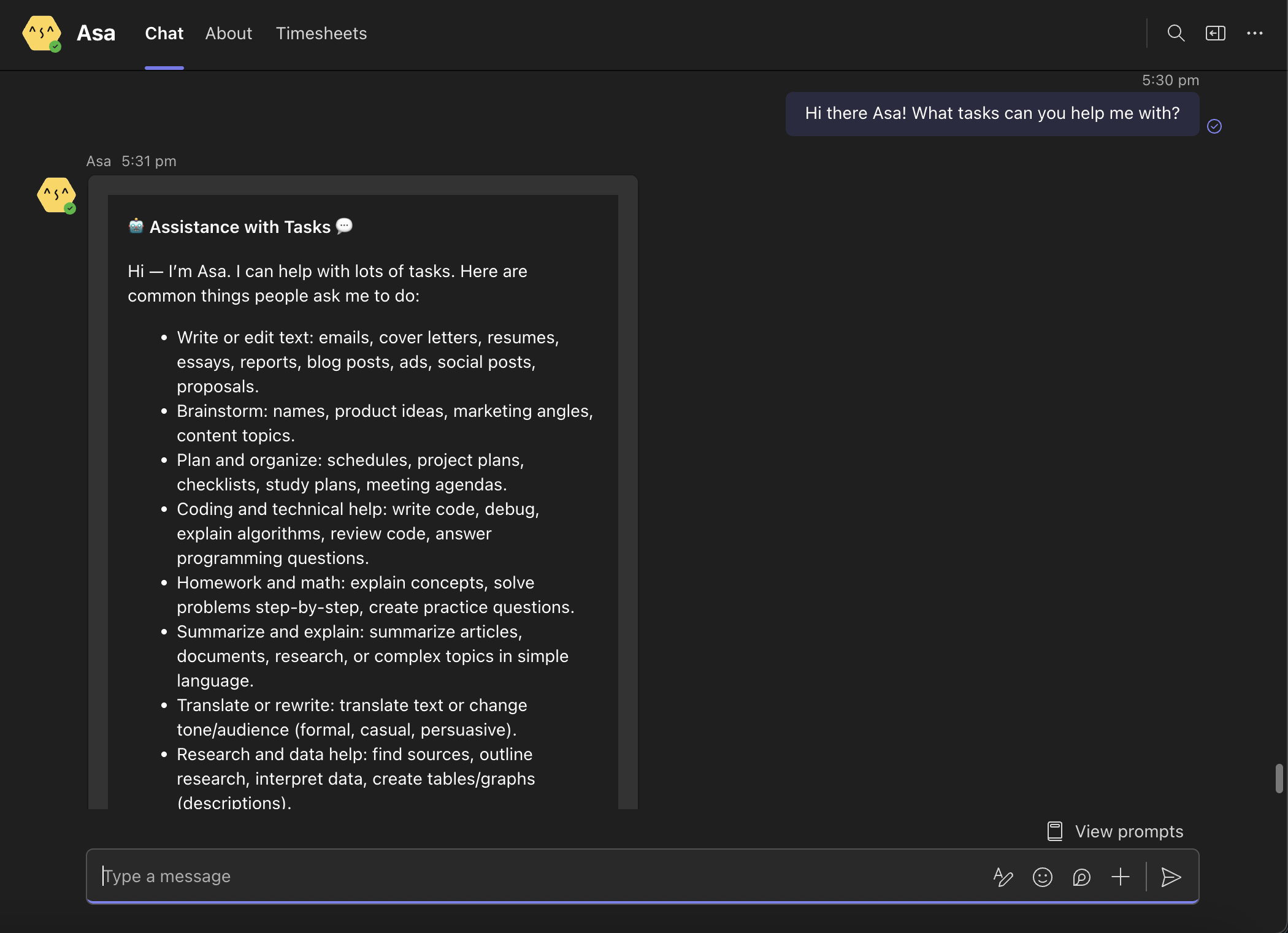Click inside the Type a message field
The image size is (1288, 933).
click(368, 877)
